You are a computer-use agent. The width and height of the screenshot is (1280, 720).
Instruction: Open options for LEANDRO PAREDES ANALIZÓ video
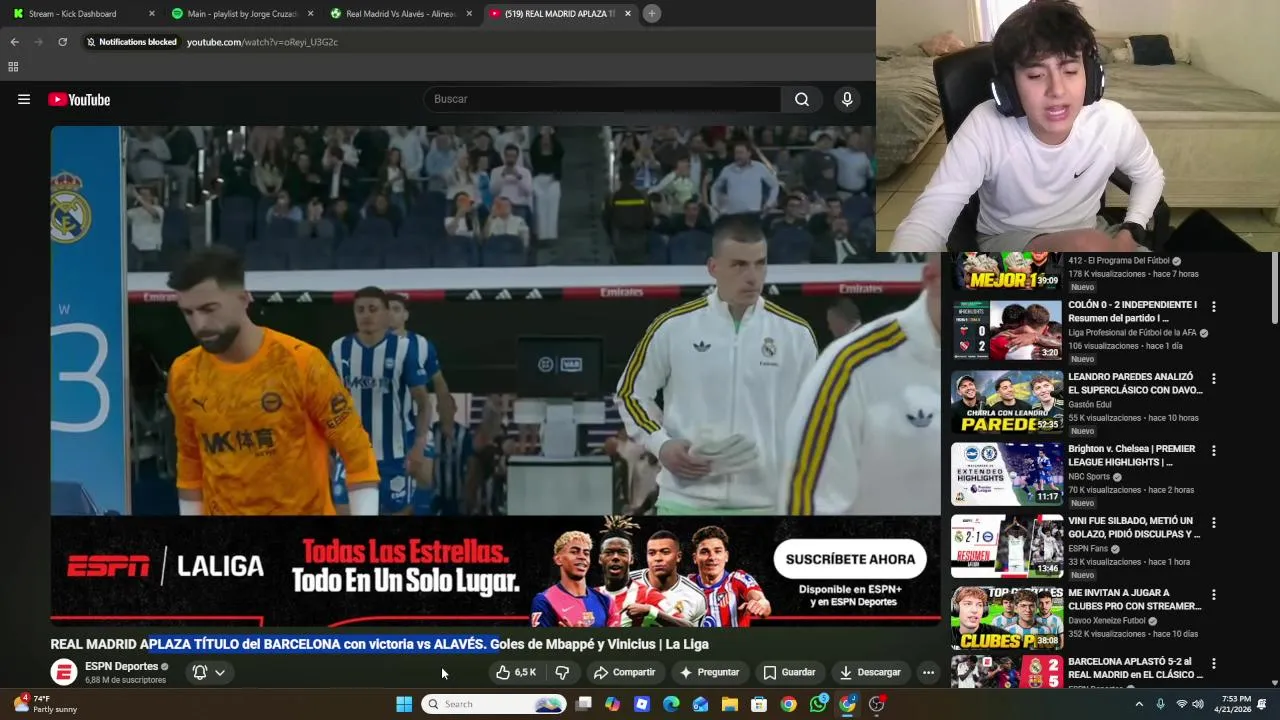pos(1214,379)
